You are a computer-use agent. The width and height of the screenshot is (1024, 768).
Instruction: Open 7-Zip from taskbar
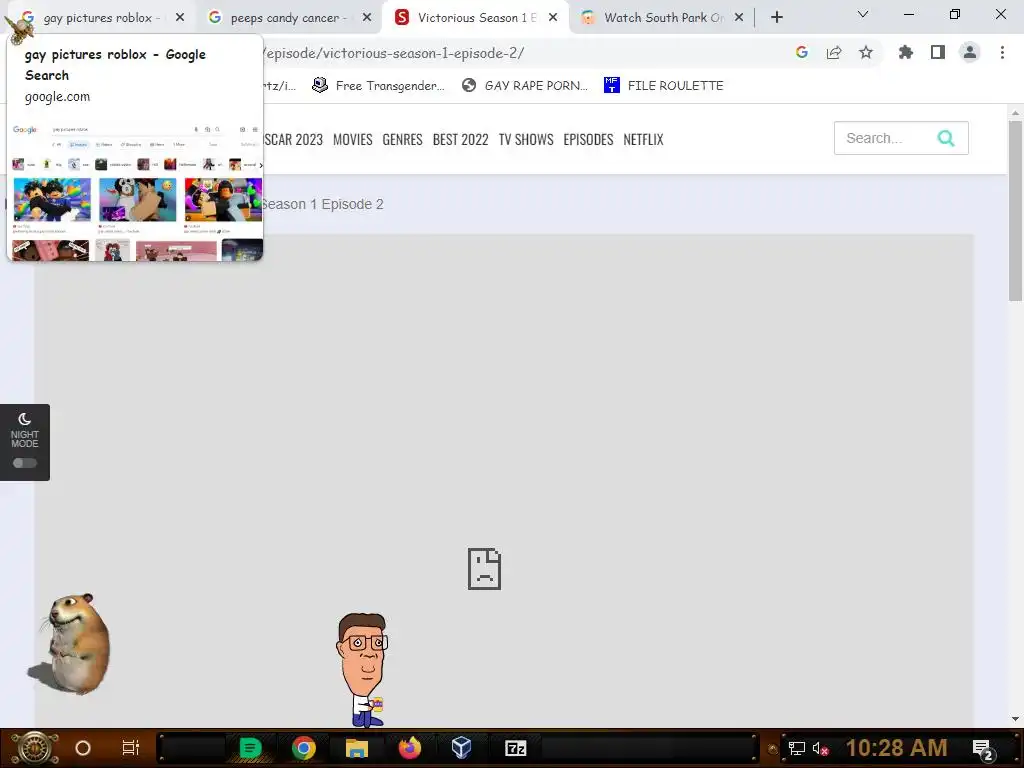(x=515, y=748)
